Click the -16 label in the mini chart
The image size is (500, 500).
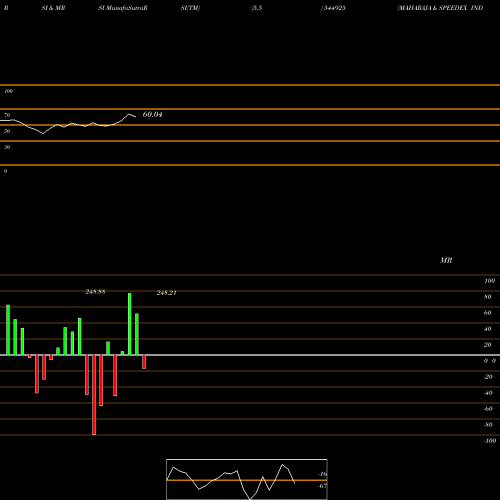323,474
